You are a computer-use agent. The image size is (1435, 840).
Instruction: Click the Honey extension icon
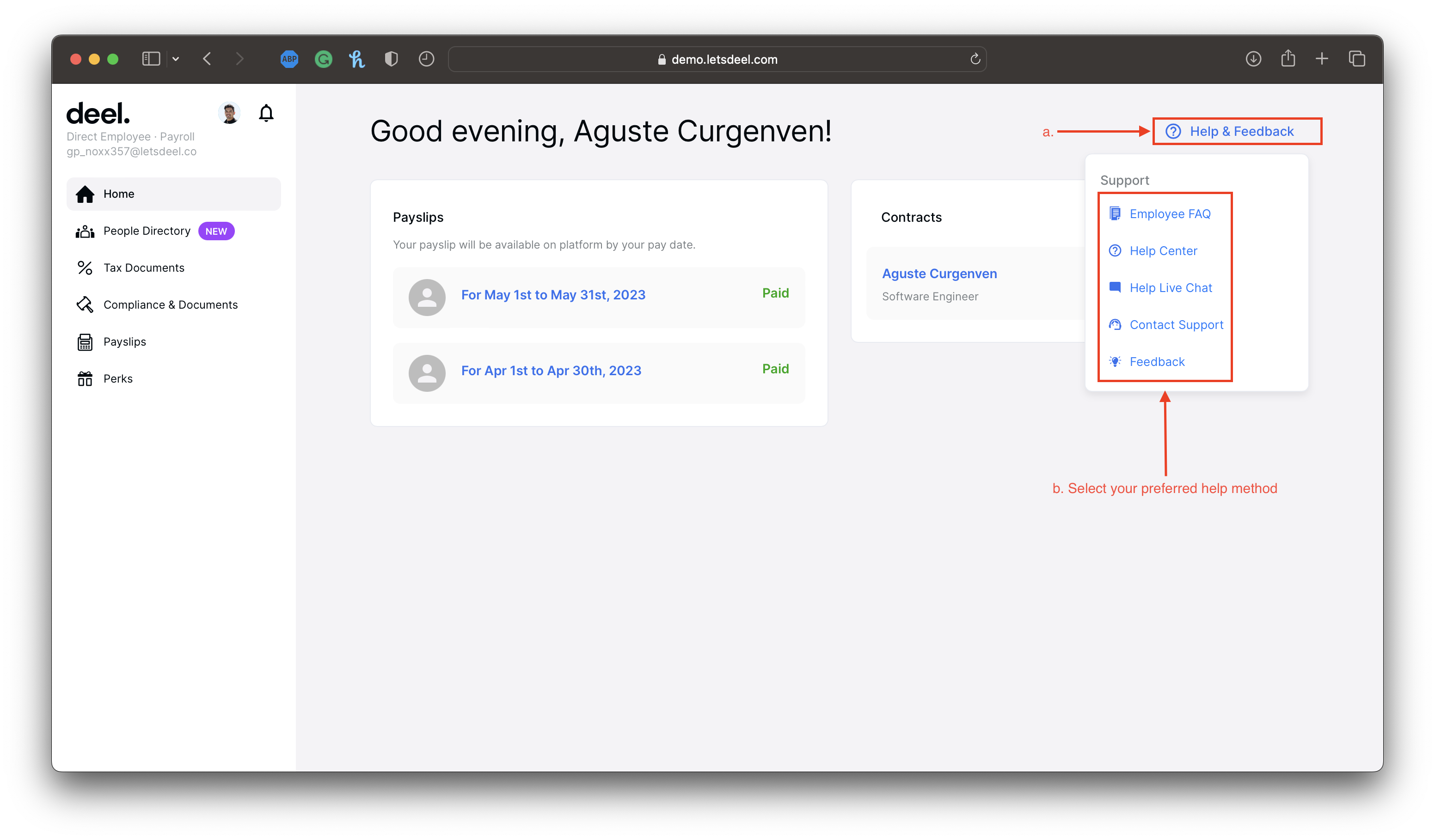357,59
